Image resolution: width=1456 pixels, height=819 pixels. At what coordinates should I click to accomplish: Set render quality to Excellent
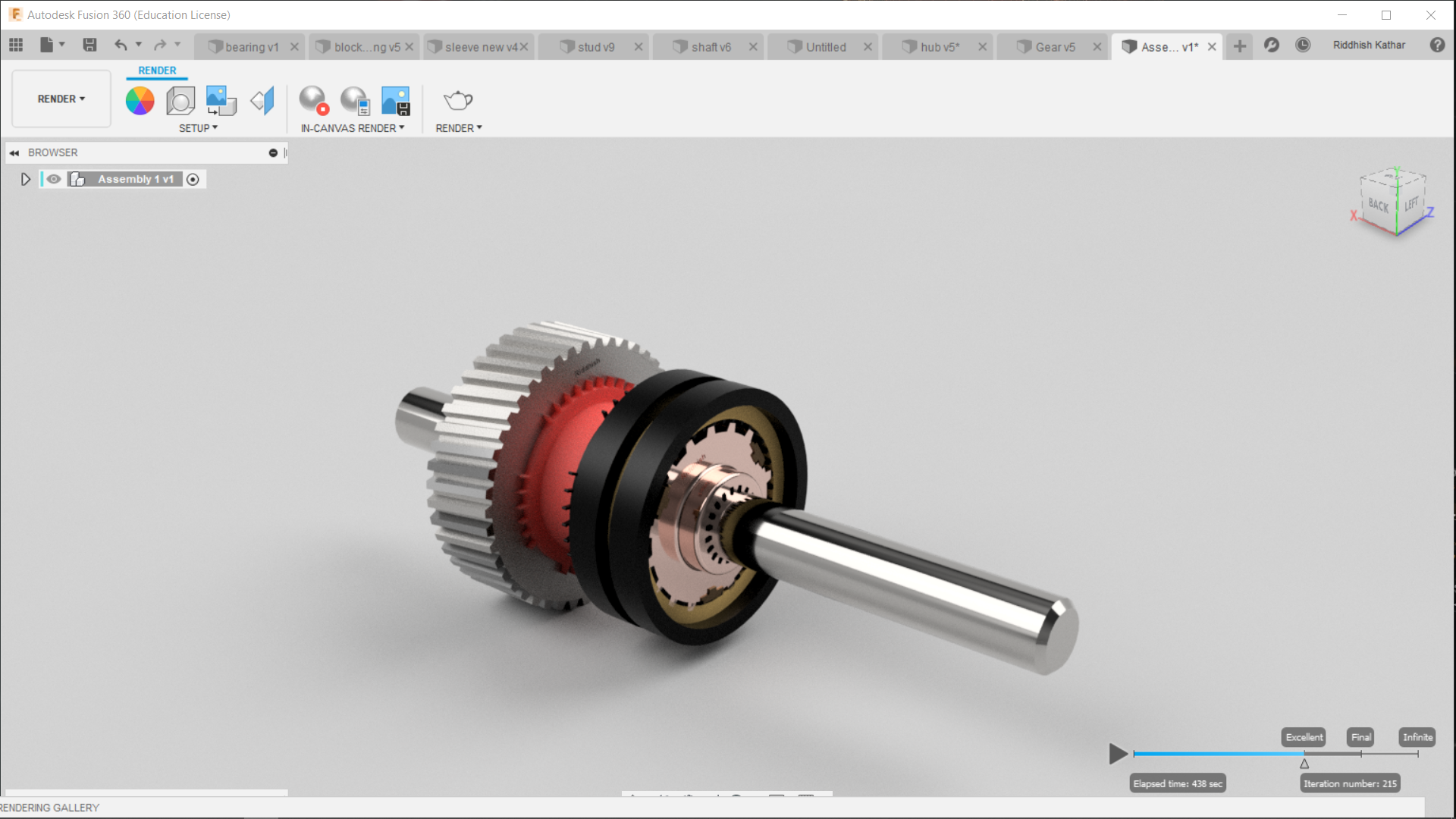pyautogui.click(x=1304, y=737)
